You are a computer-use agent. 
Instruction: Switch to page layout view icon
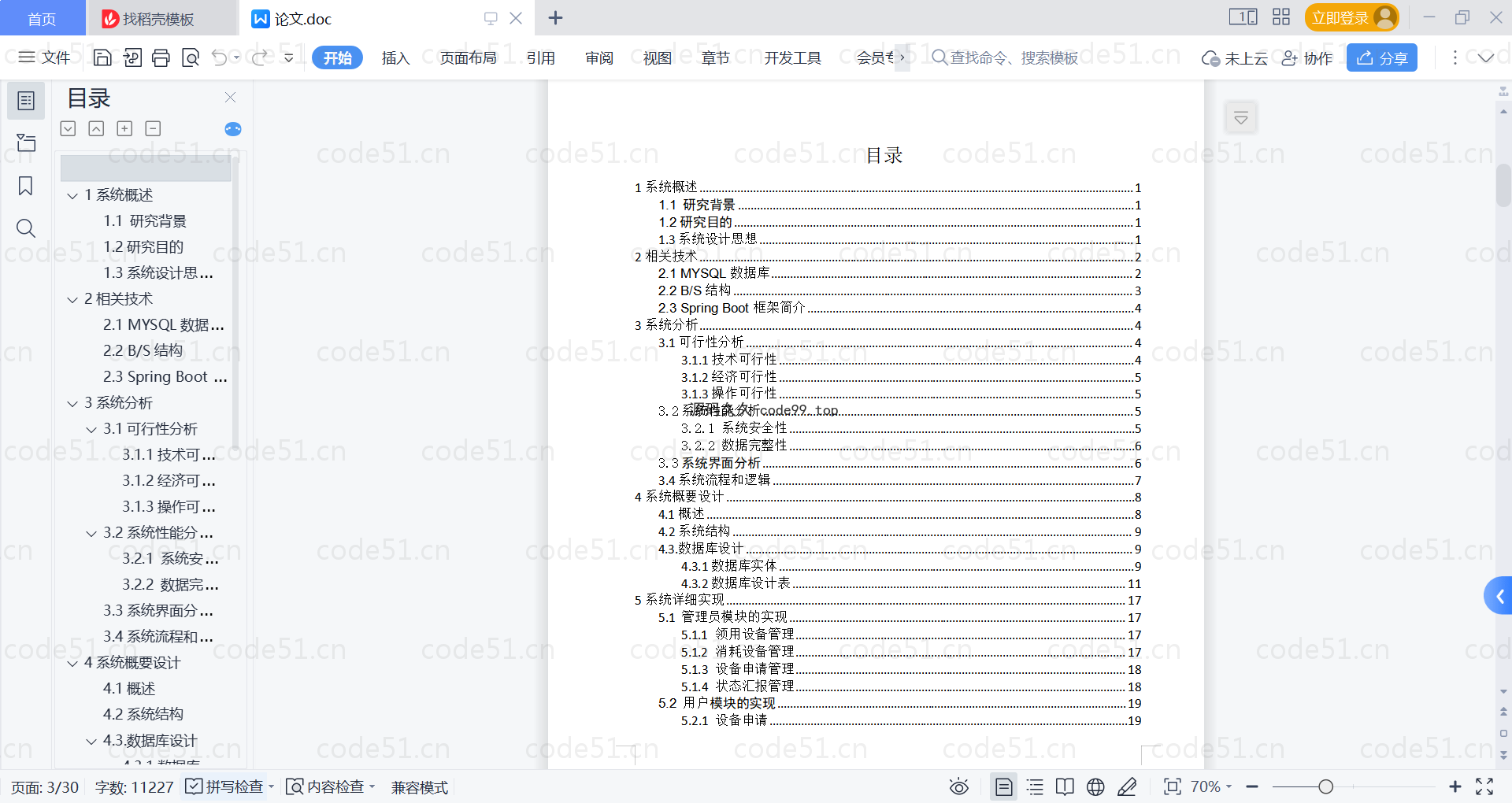pos(1003,786)
